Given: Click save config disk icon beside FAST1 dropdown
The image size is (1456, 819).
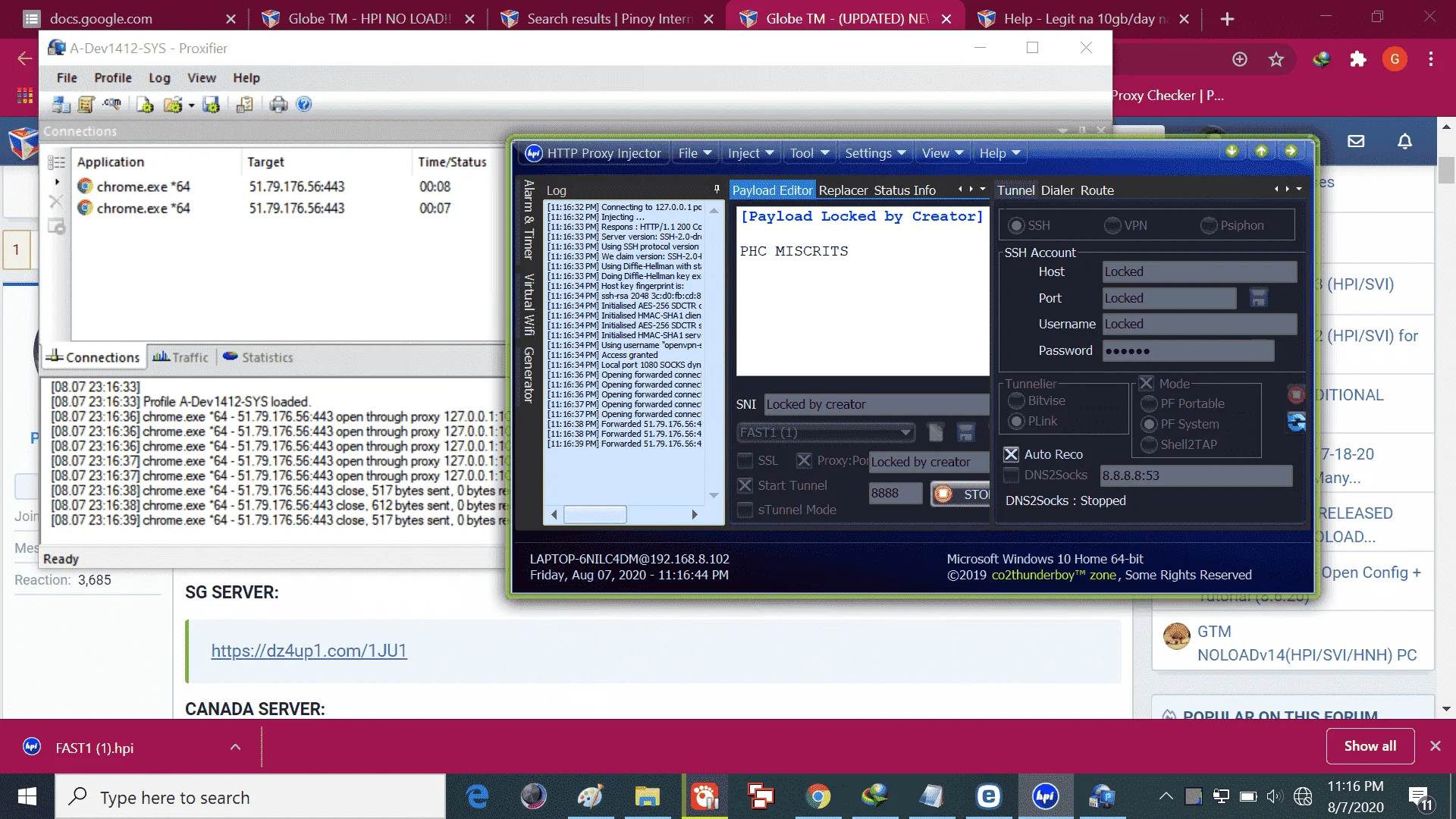Looking at the screenshot, I should tap(965, 432).
